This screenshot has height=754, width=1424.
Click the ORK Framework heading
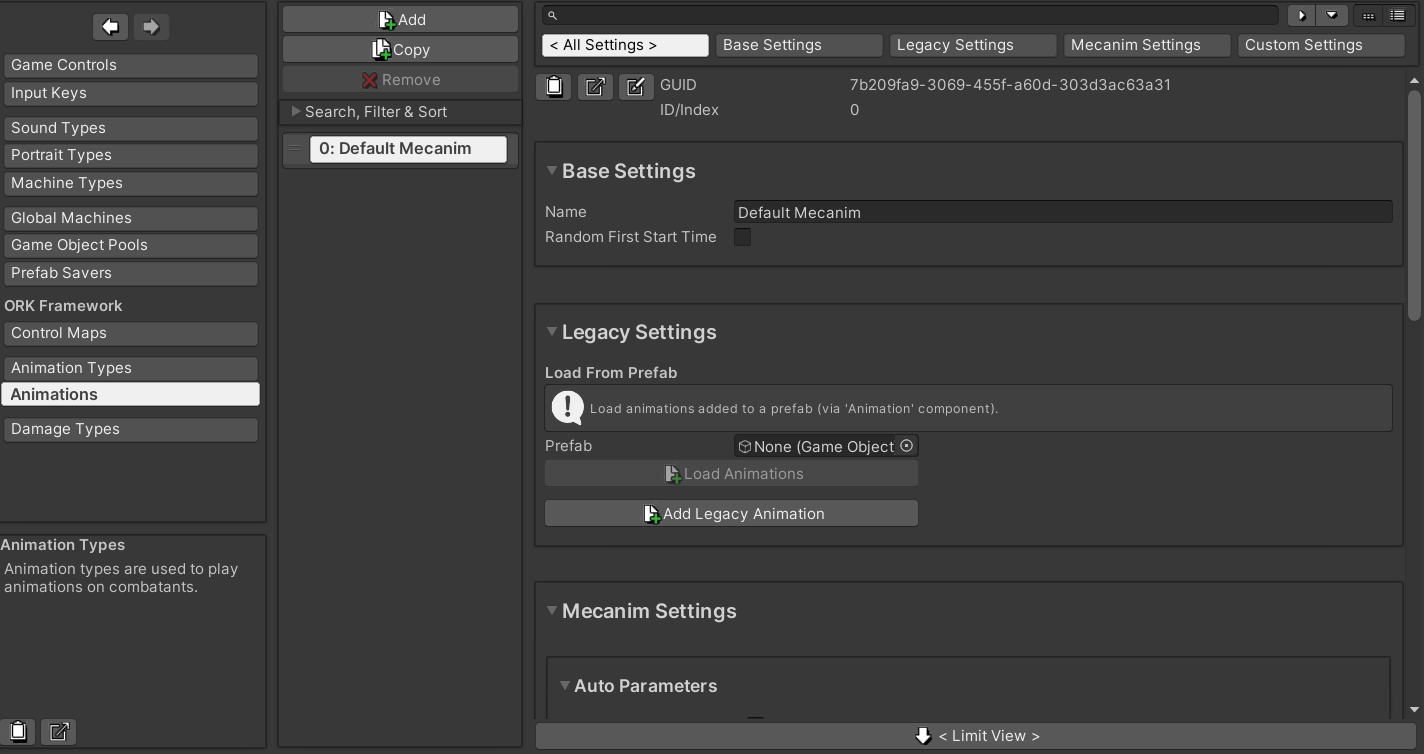63,306
